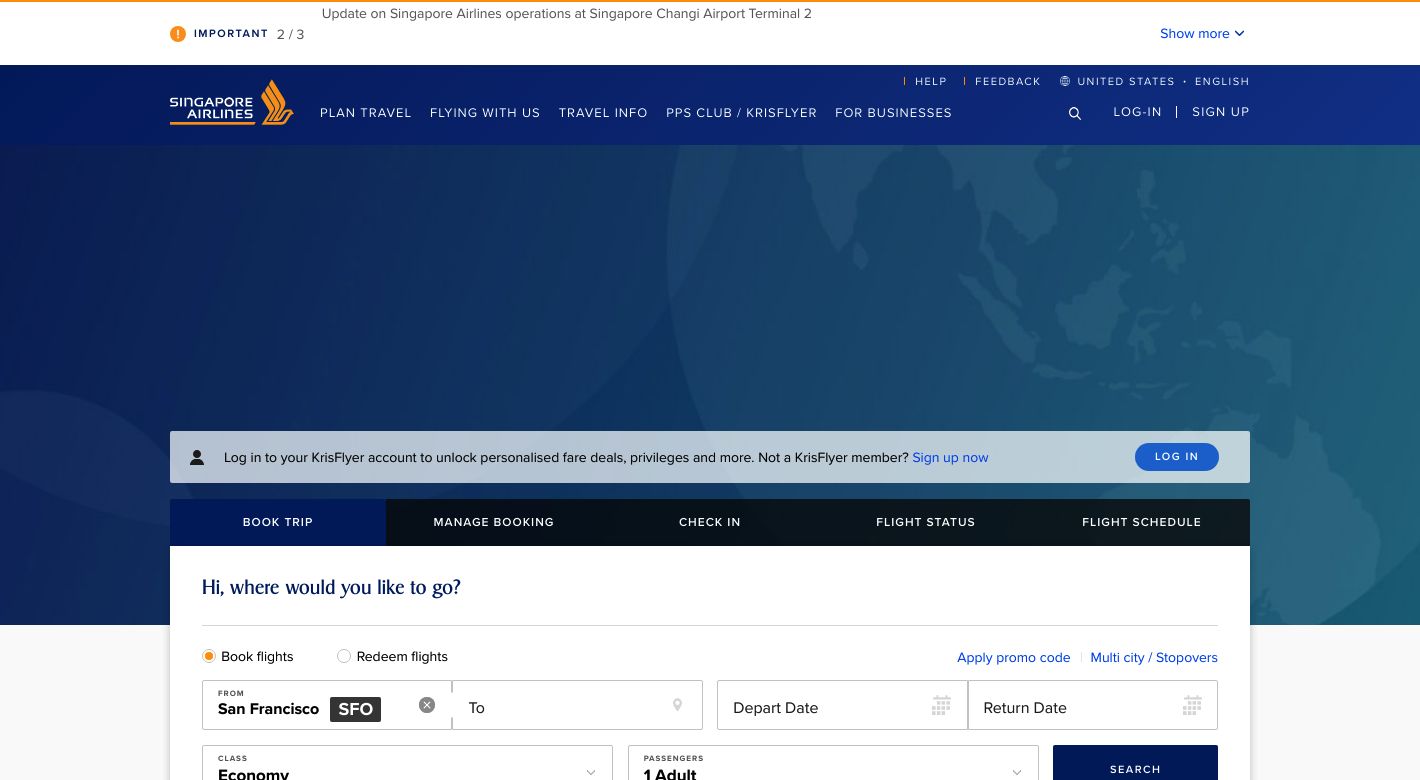Open the PPS Club / KrisFlyer menu
The image size is (1420, 780).
[x=741, y=113]
